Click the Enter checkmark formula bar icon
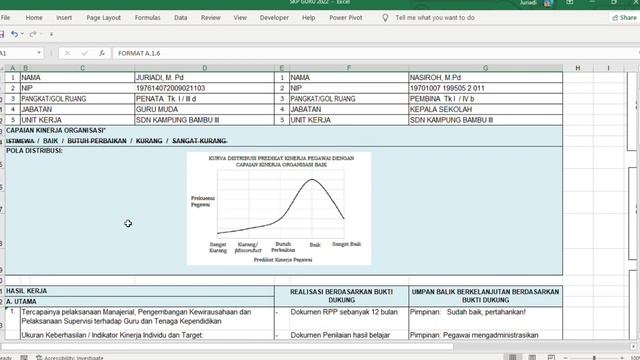 pos(84,53)
